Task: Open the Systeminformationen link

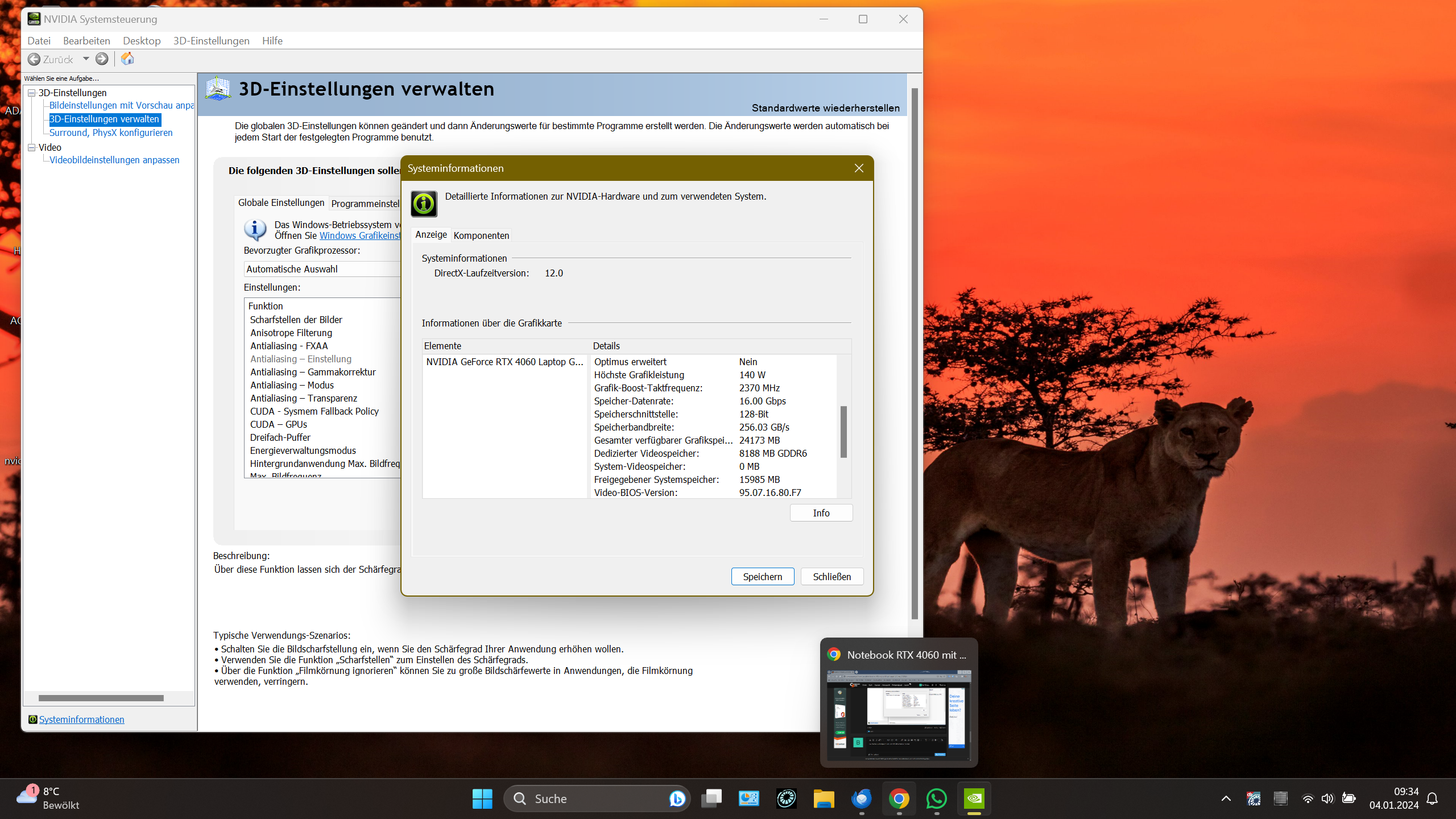Action: 81,719
